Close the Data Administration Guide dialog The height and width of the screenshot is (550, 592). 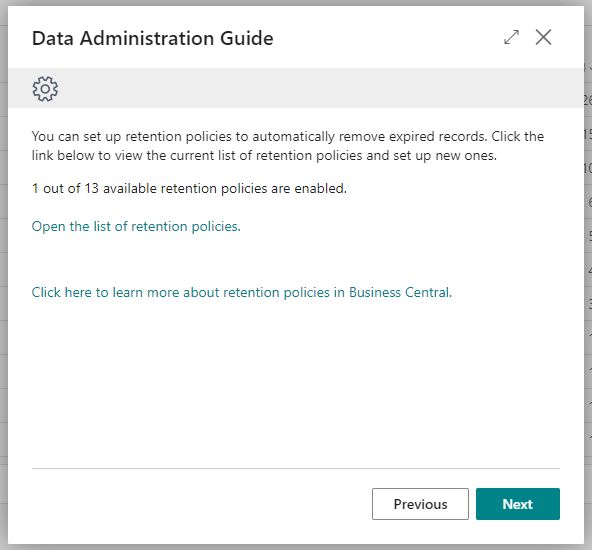(543, 37)
